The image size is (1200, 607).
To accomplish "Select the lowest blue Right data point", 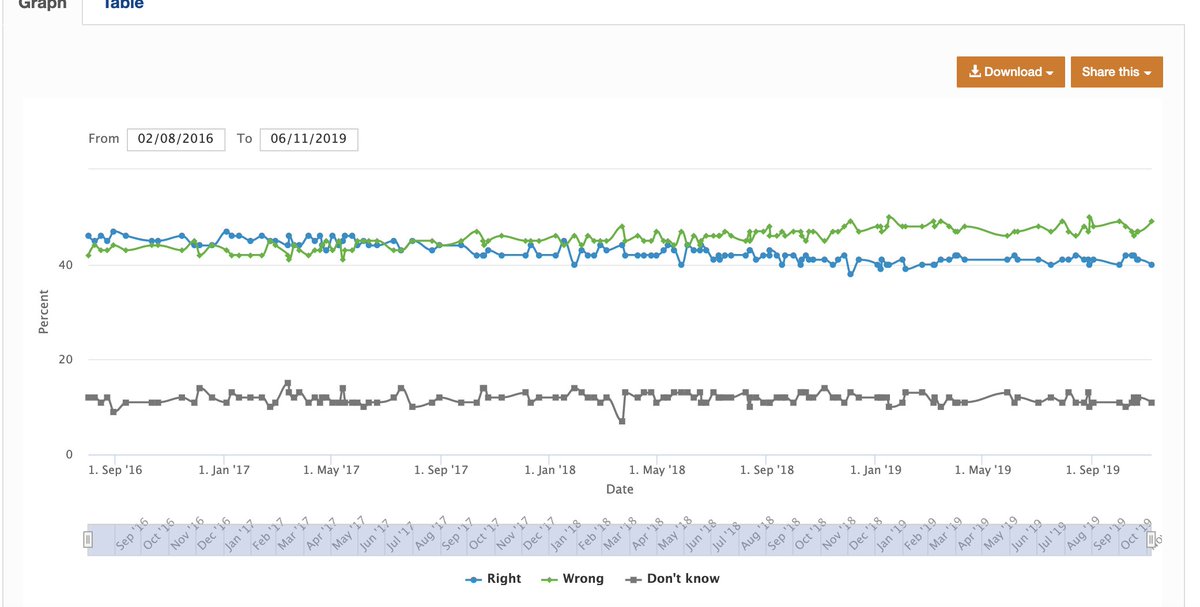I will click(850, 274).
